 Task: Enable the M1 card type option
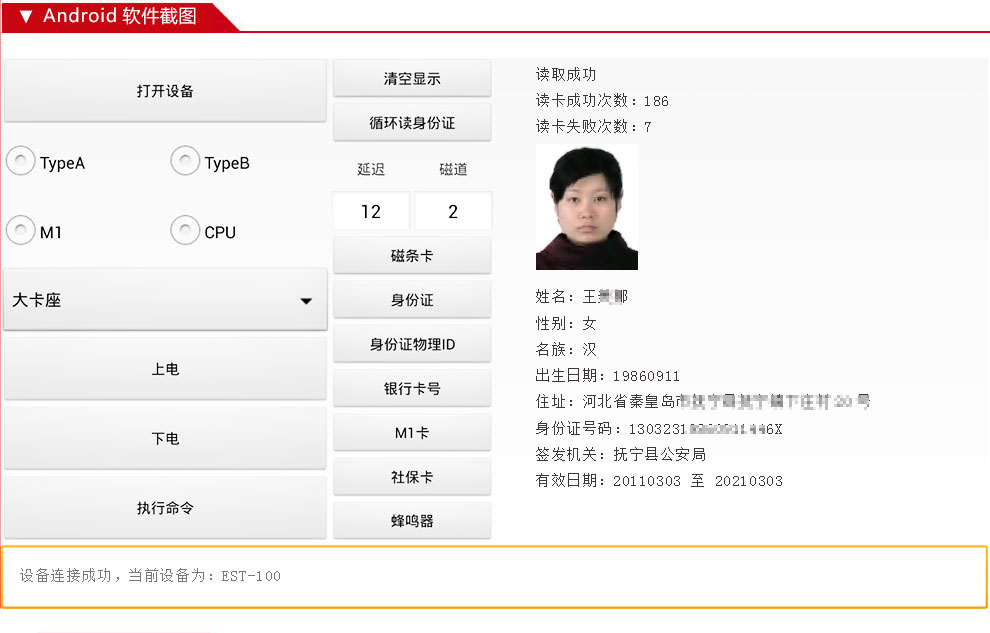click(21, 230)
